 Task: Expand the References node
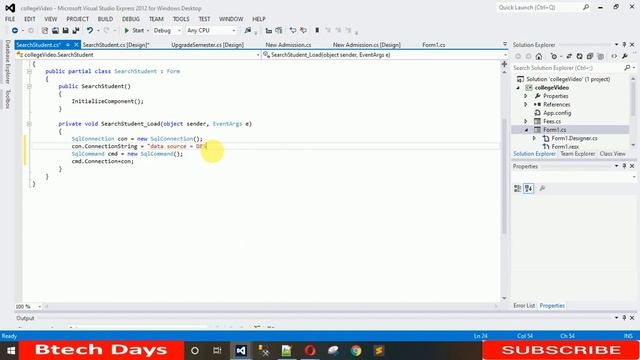pos(526,104)
